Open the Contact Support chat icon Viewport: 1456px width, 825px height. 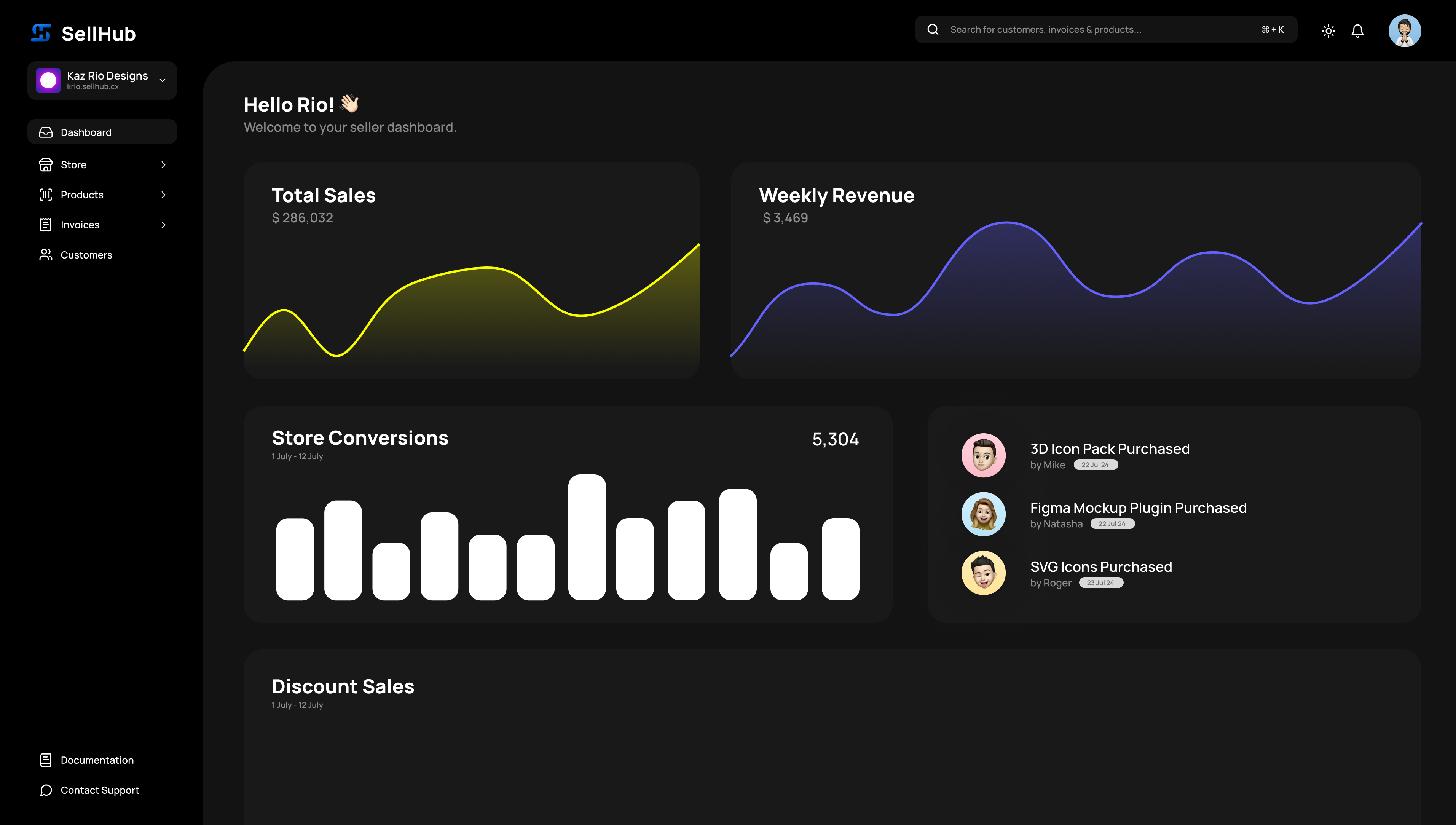tap(46, 790)
